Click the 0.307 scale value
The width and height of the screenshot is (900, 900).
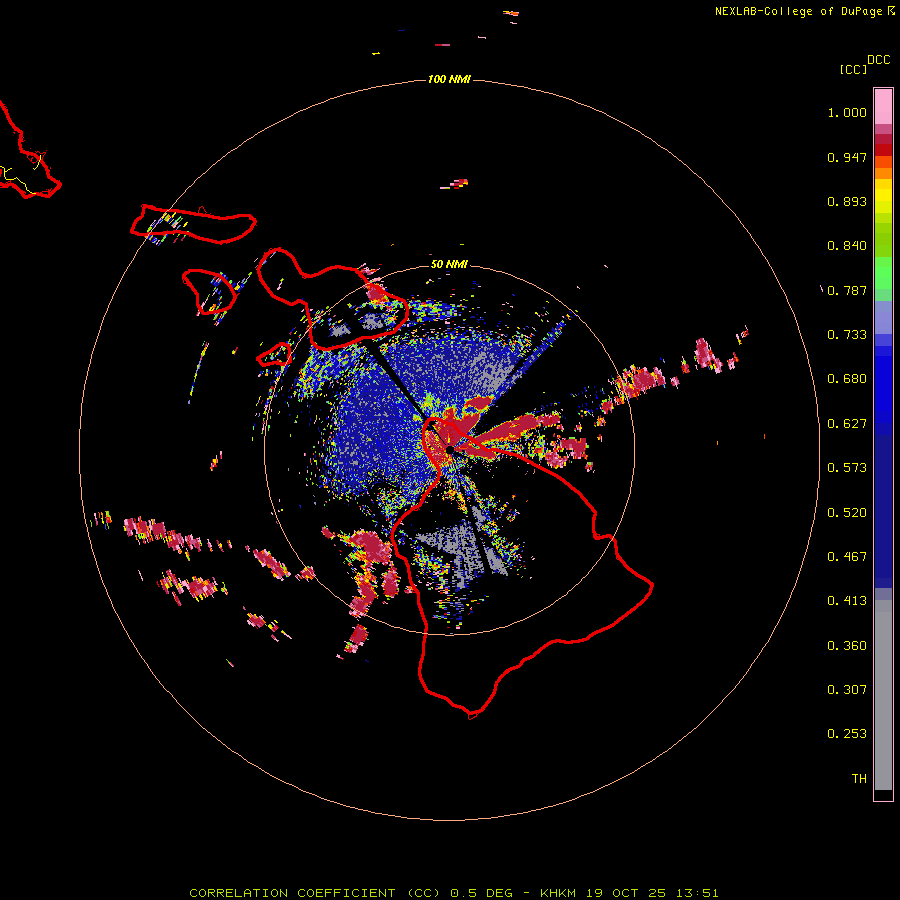point(847,690)
